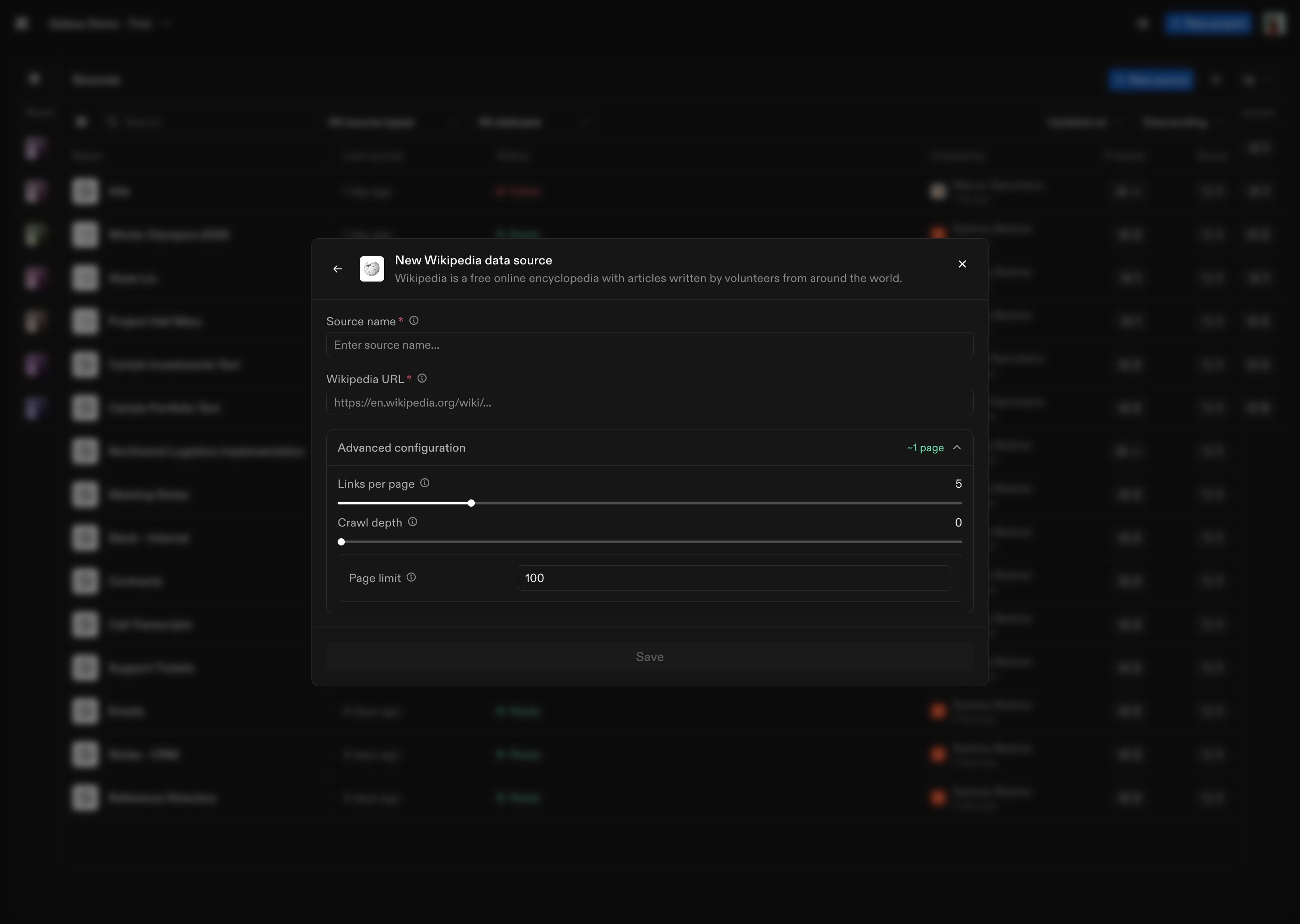Image resolution: width=1300 pixels, height=924 pixels.
Task: Click the Wikipedia globe logo icon
Action: 371,268
